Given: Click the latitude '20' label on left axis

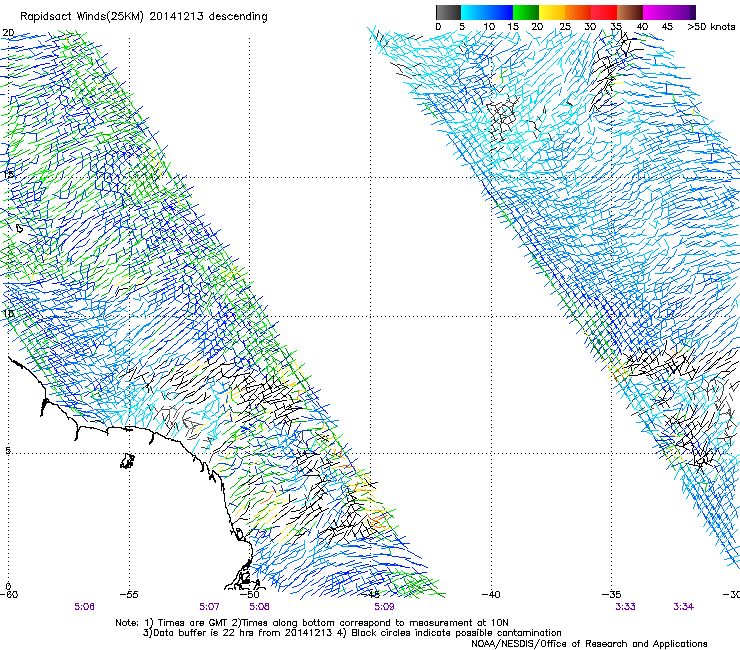Looking at the screenshot, I should tap(8, 33).
